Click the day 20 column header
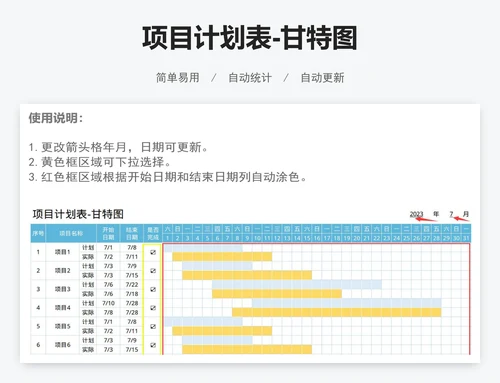Viewport: 500px width, 383px height. [x=357, y=238]
